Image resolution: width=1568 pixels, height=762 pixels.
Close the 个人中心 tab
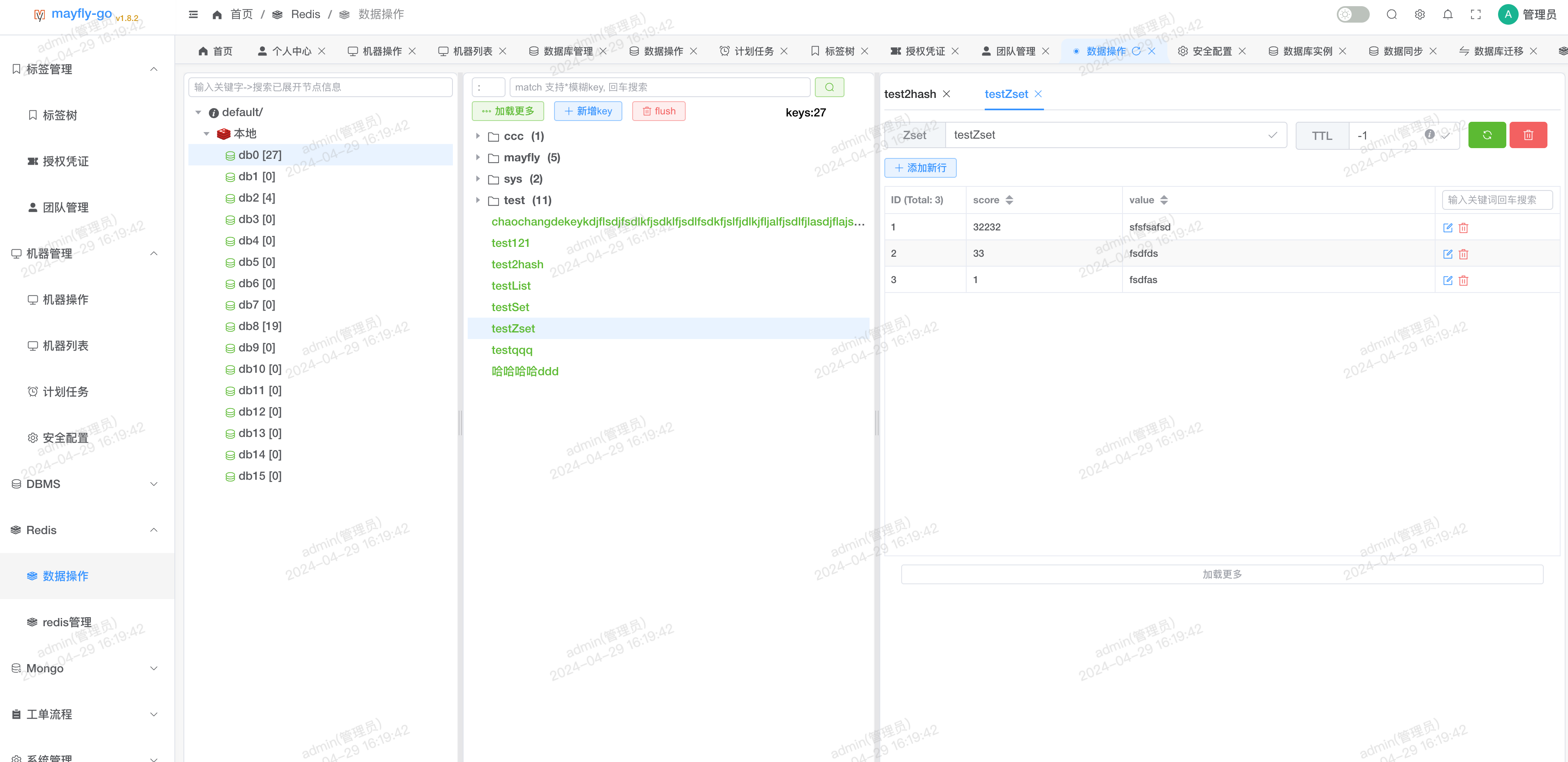click(x=321, y=51)
